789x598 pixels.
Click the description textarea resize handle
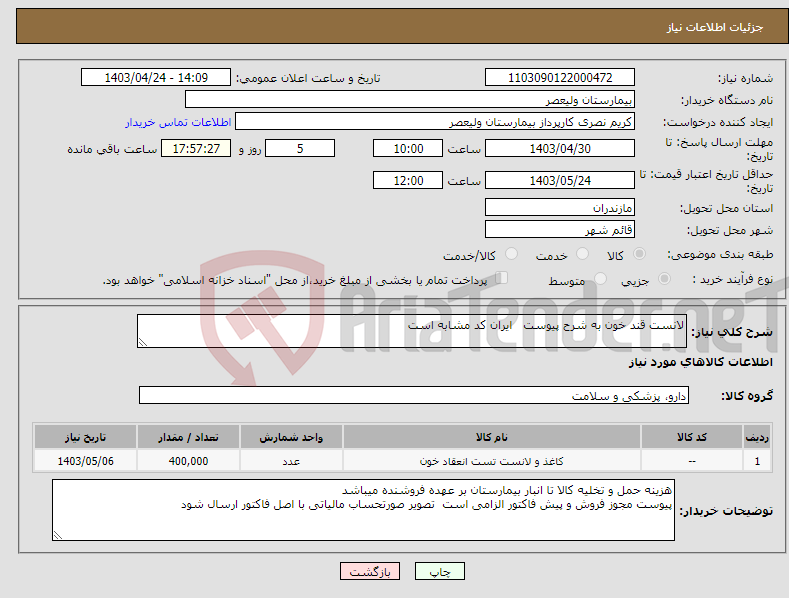pos(143,342)
